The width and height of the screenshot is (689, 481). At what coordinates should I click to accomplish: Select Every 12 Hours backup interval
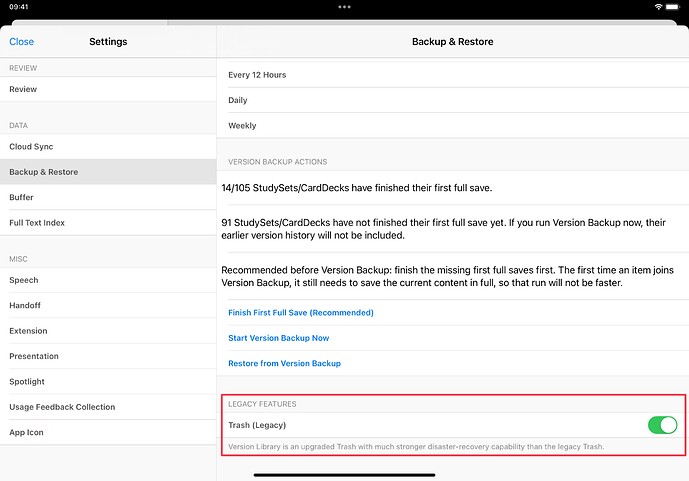[x=452, y=75]
